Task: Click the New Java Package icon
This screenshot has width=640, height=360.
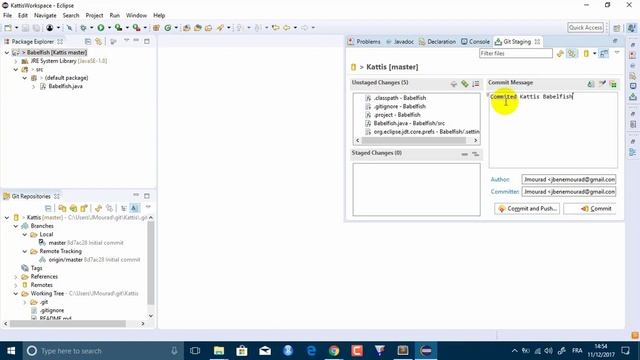Action: pos(156,28)
